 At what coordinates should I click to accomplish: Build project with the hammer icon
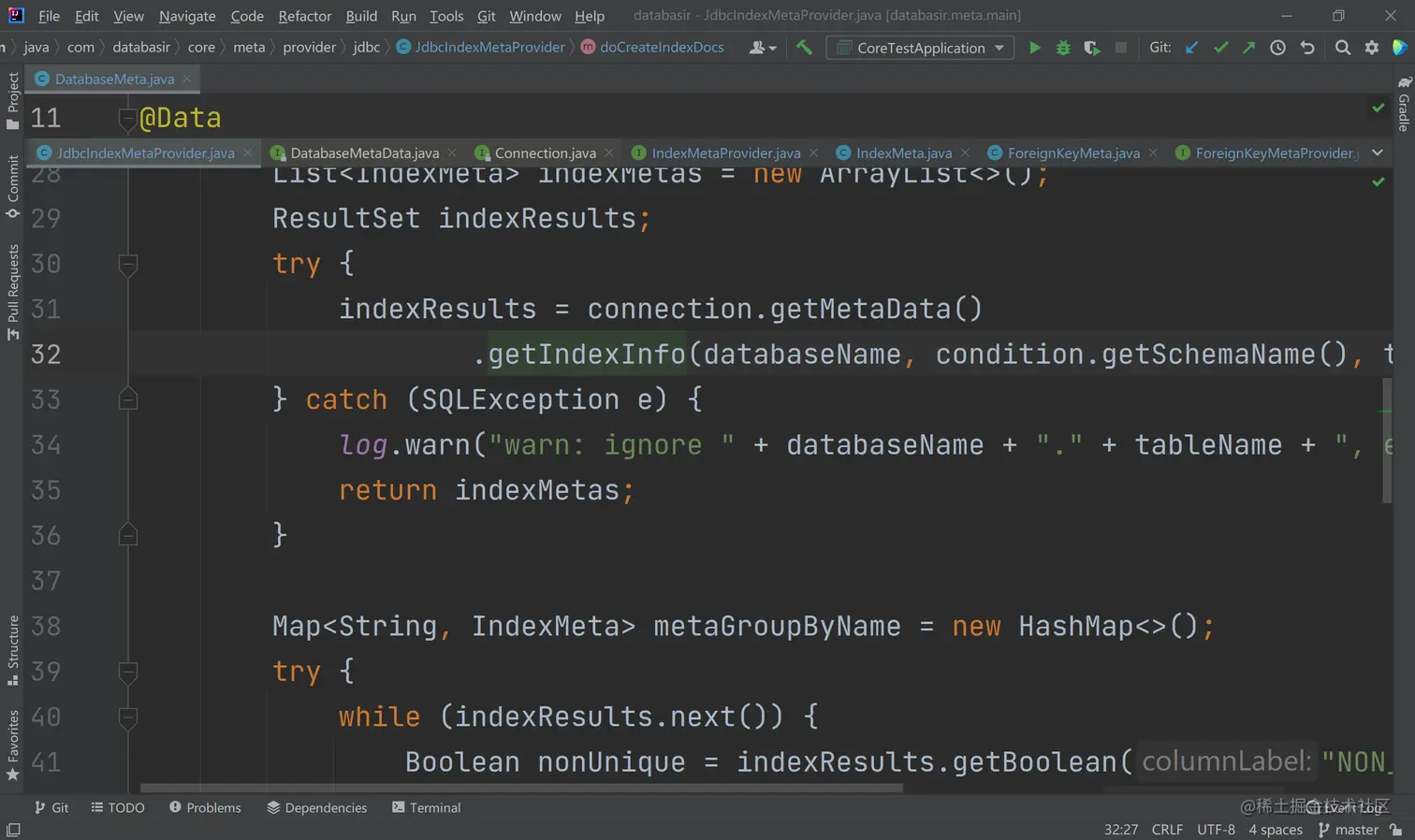(x=804, y=47)
